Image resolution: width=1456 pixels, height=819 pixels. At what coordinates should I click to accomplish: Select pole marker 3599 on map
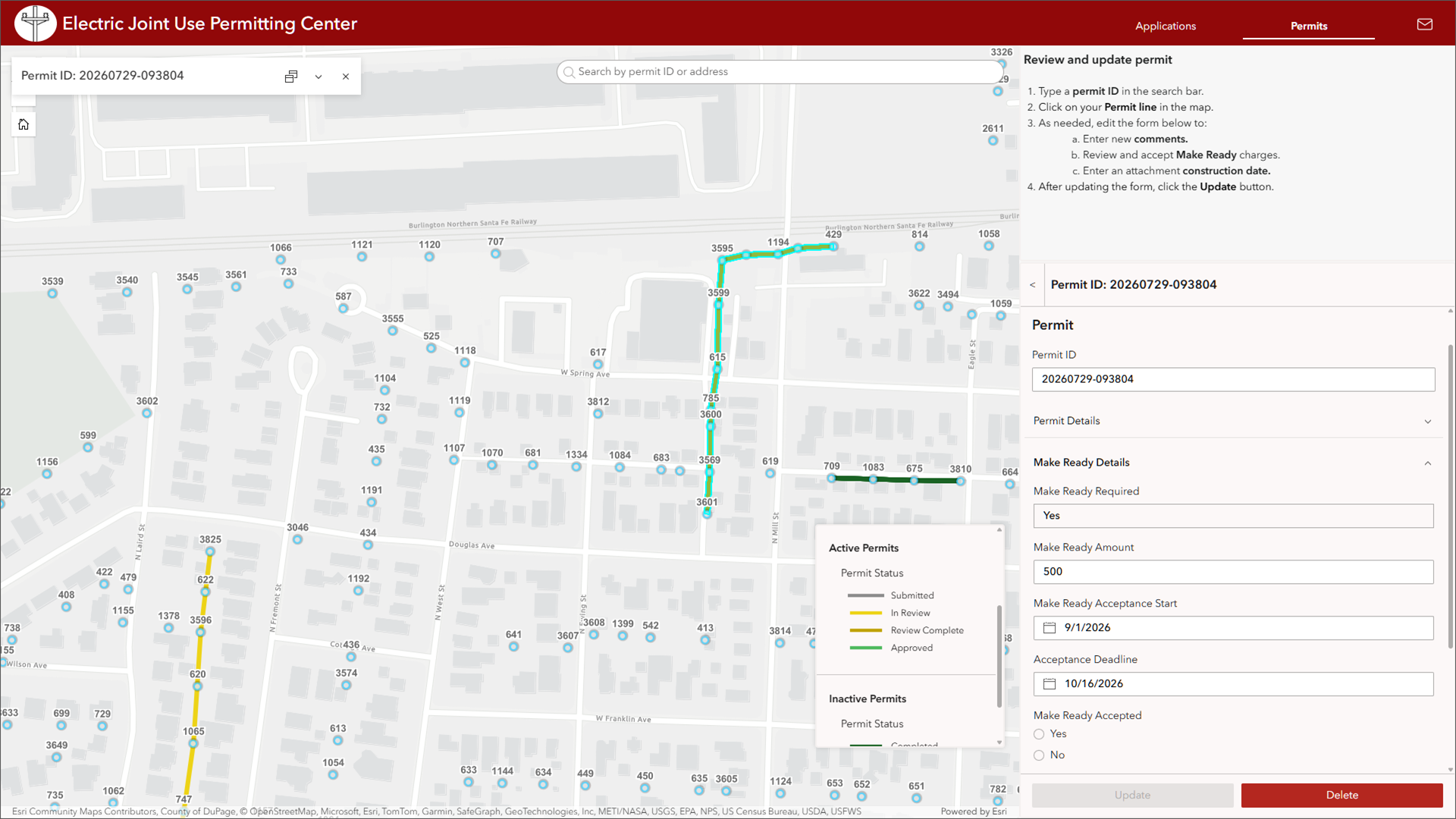[x=718, y=304]
